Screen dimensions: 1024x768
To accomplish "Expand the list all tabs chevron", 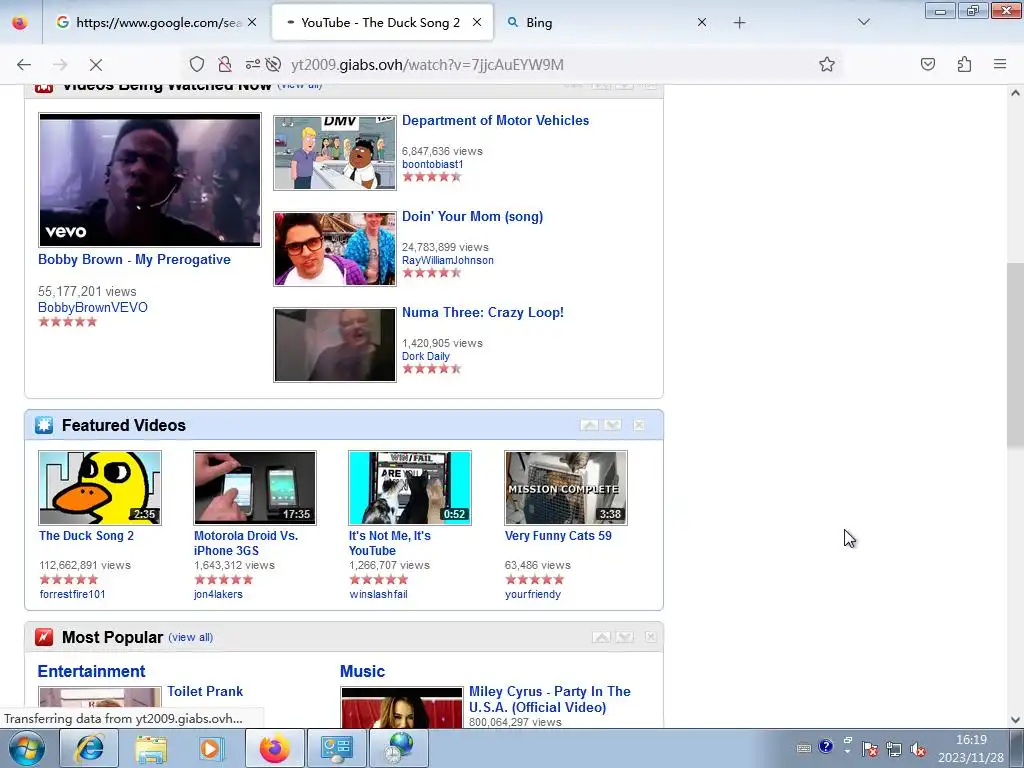I will tap(863, 22).
